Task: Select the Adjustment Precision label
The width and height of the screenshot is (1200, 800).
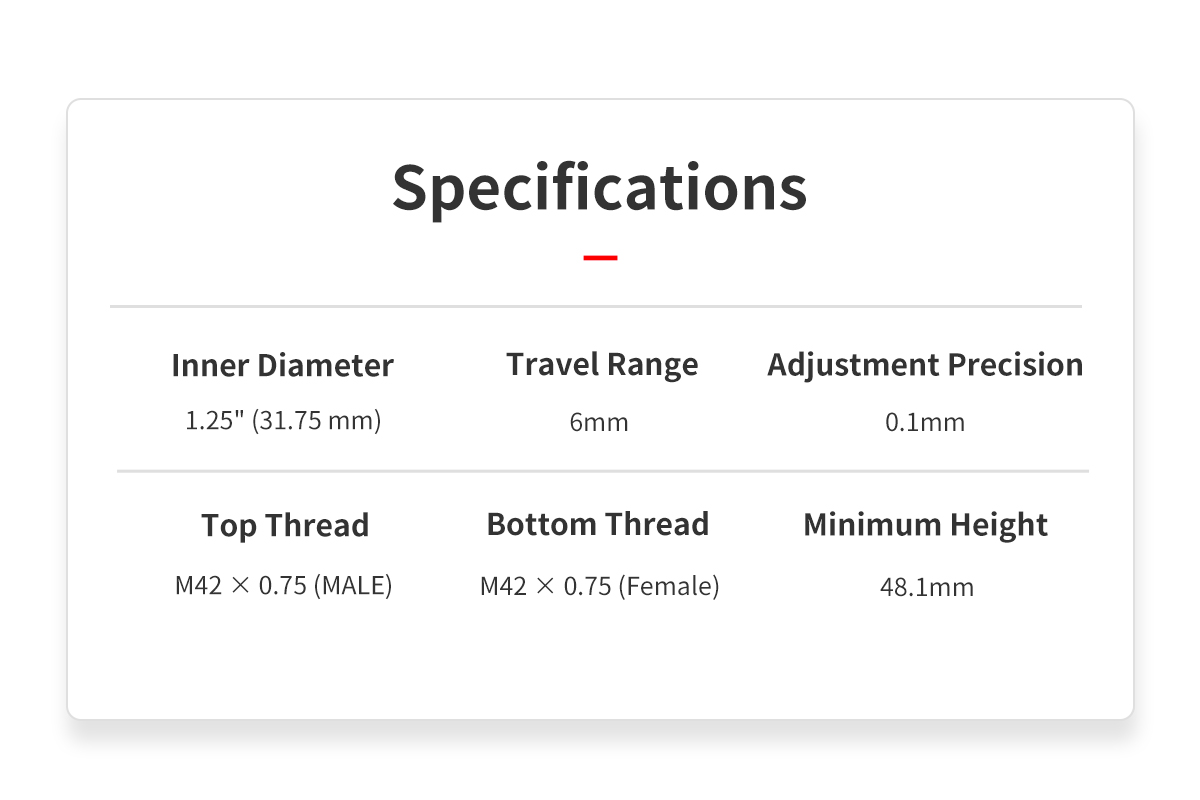Action: 925,365
